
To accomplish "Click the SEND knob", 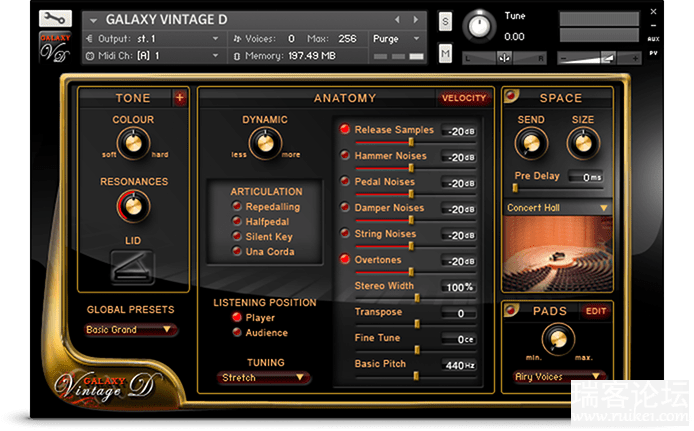I will (531, 143).
